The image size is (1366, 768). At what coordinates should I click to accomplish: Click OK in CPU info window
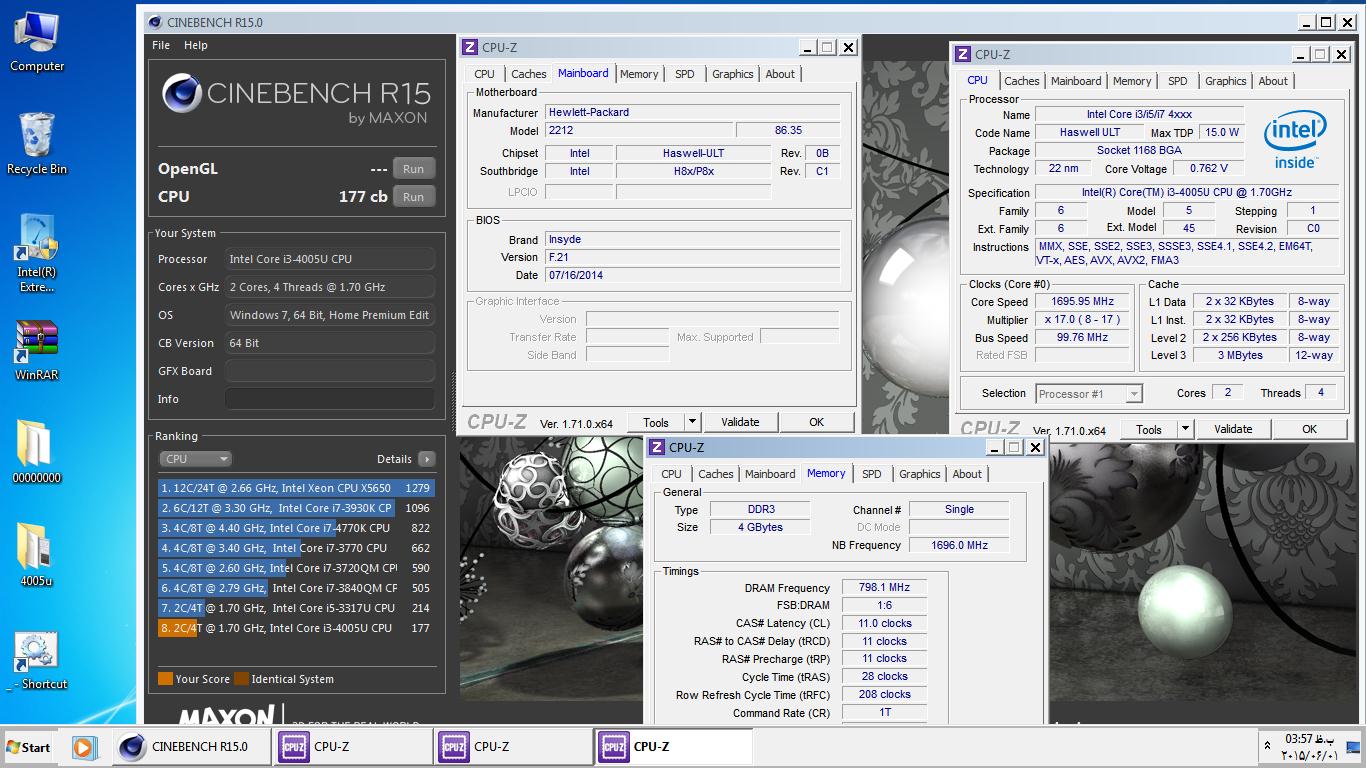[x=1309, y=429]
